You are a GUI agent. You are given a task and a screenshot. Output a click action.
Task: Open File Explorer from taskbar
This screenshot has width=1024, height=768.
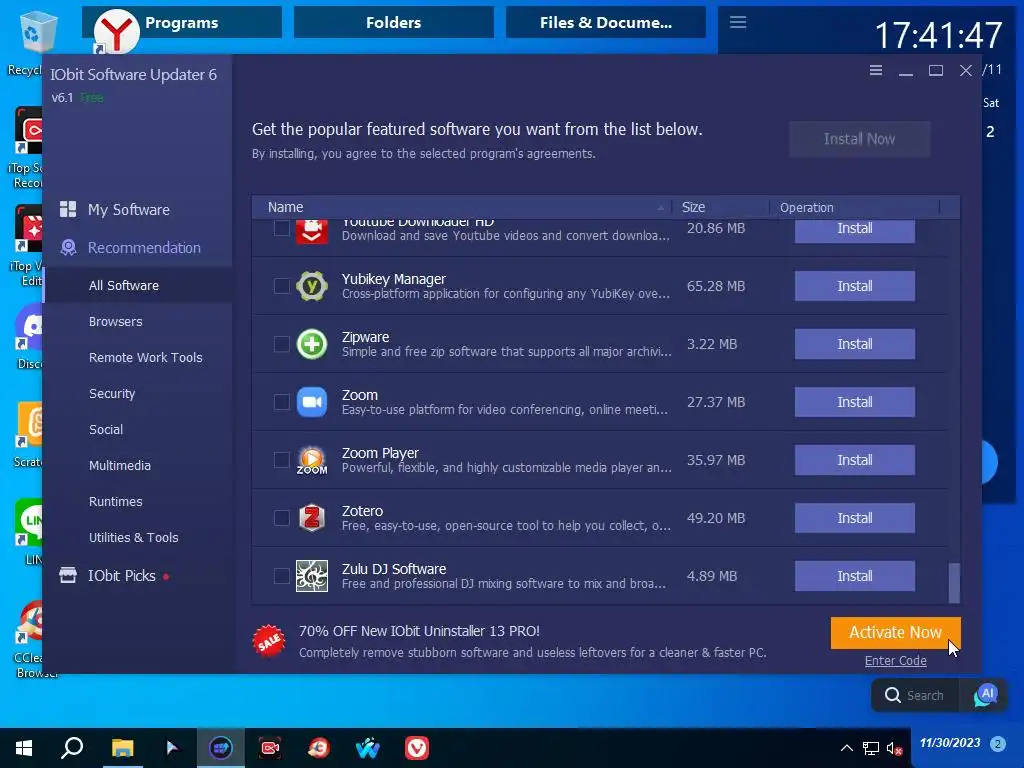coord(122,748)
